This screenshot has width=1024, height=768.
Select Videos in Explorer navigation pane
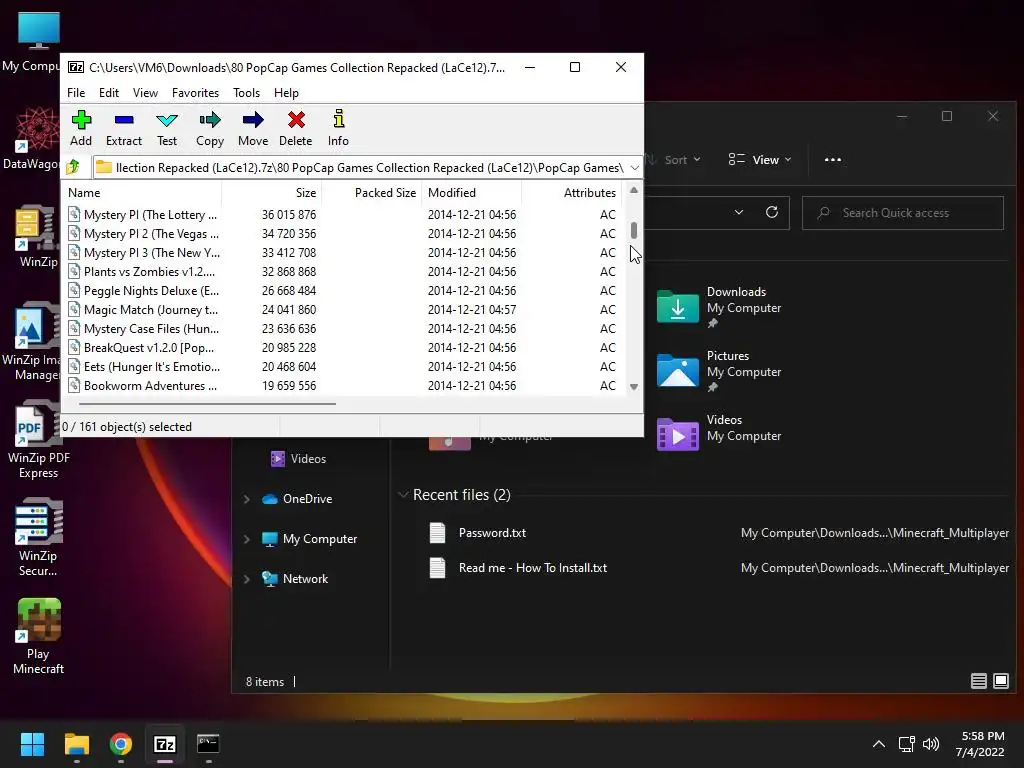click(298, 458)
